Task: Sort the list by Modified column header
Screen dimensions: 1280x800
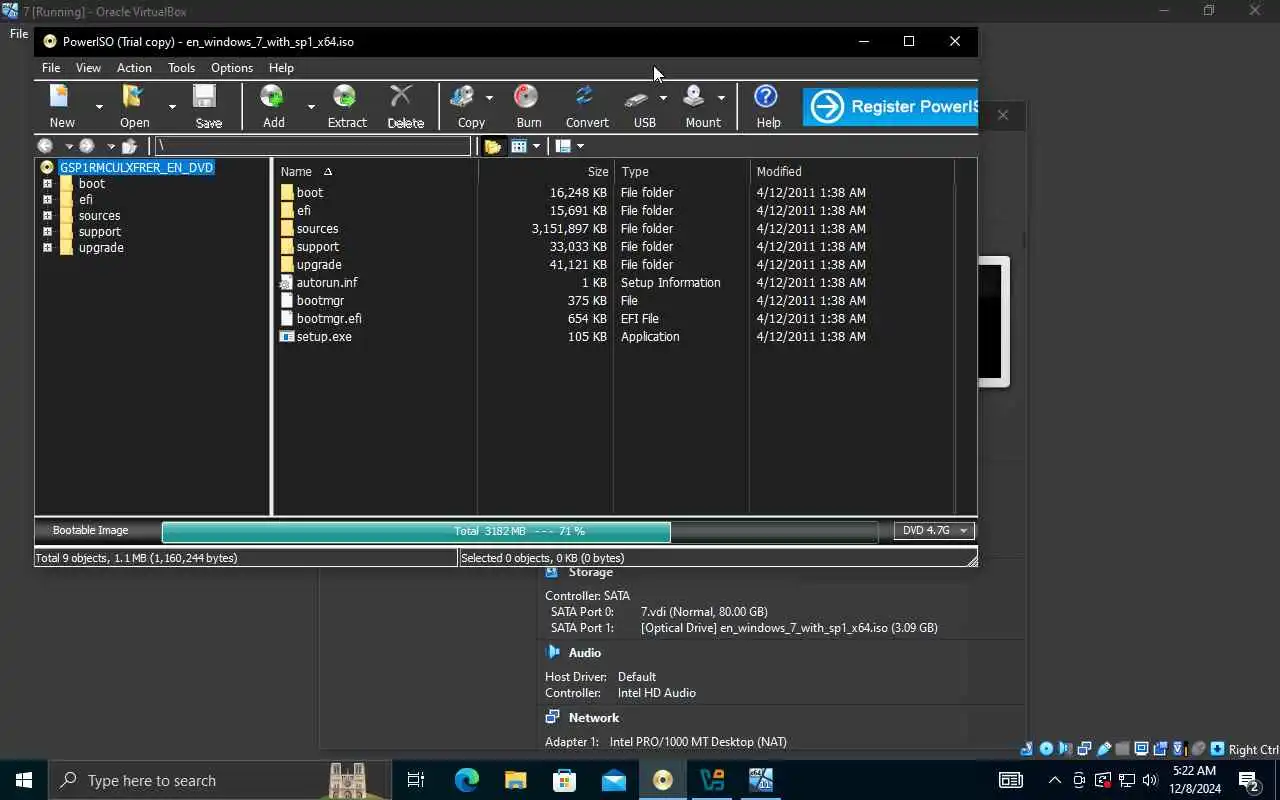Action: pyautogui.click(x=851, y=172)
